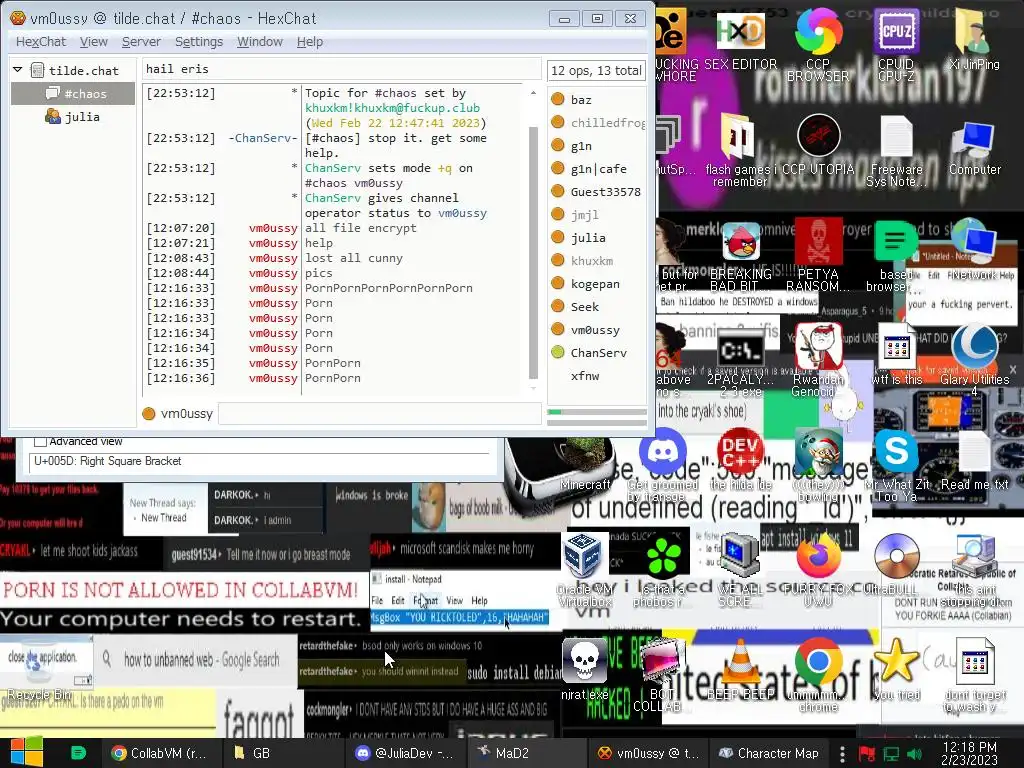Open the Glary Utilities desktop icon
1024x768 pixels.
pyautogui.click(x=974, y=359)
